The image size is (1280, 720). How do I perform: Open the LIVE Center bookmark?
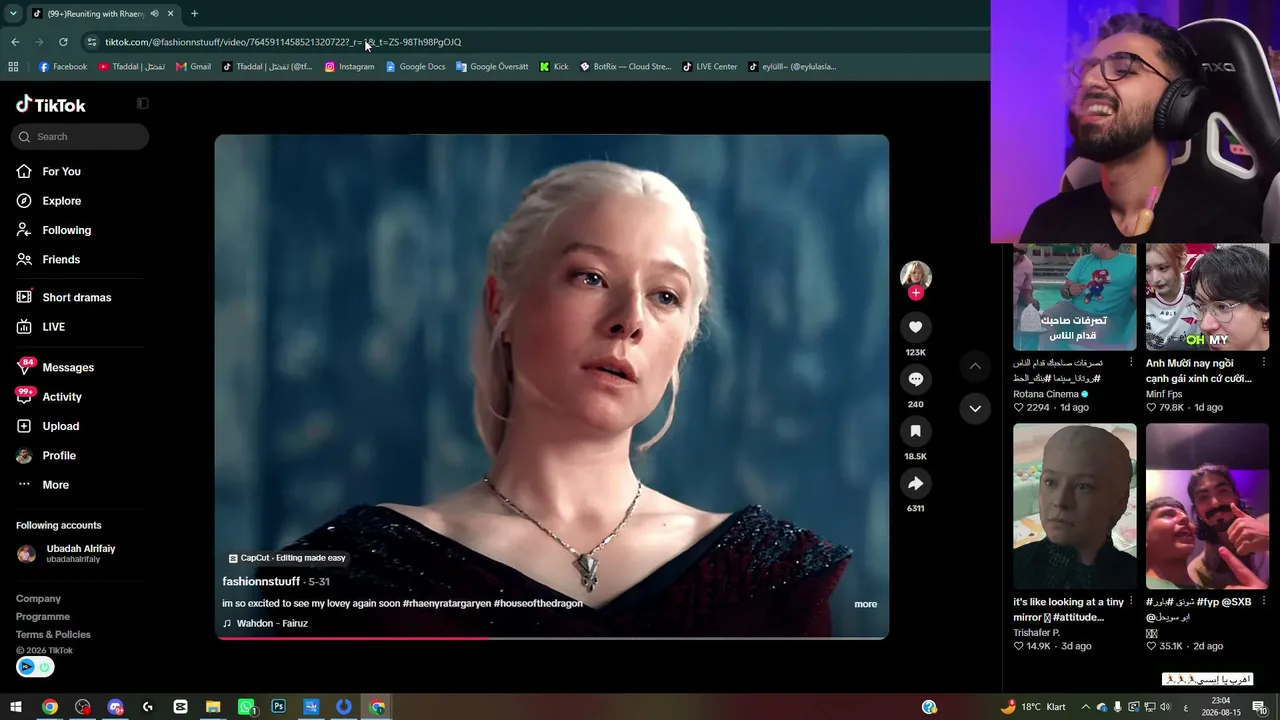710,67
